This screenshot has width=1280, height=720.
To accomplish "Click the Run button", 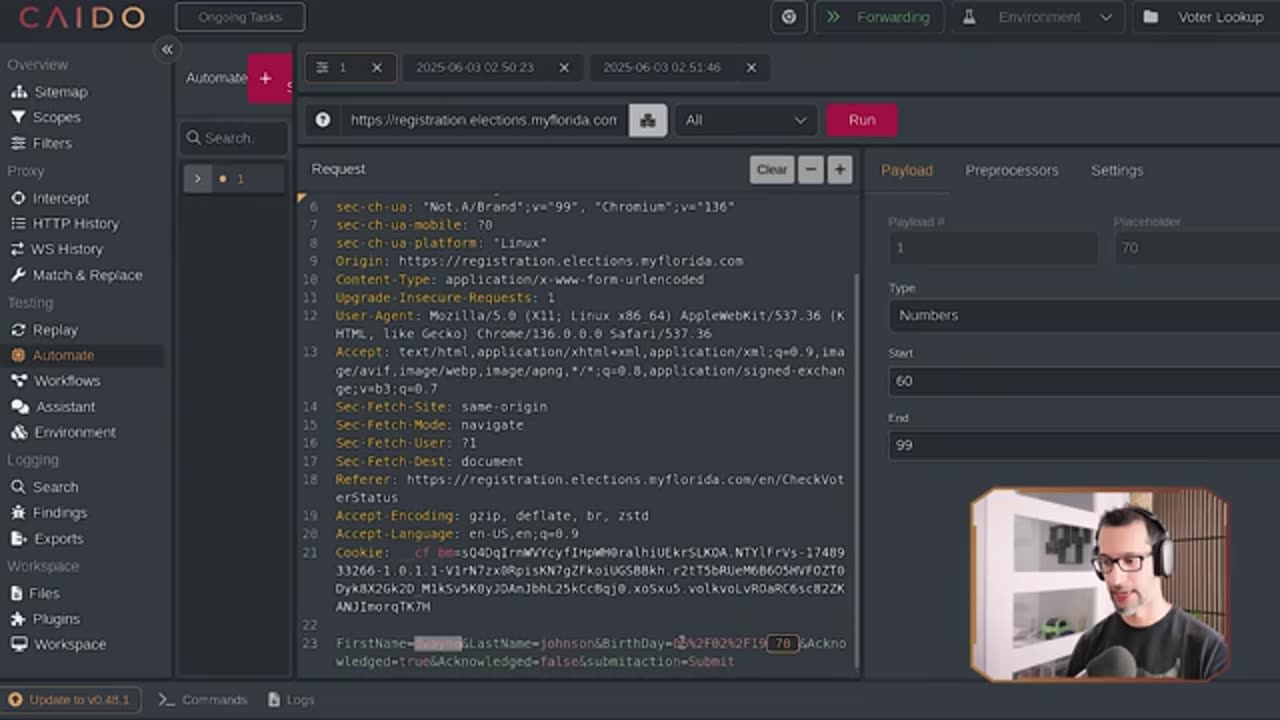I will (x=862, y=120).
